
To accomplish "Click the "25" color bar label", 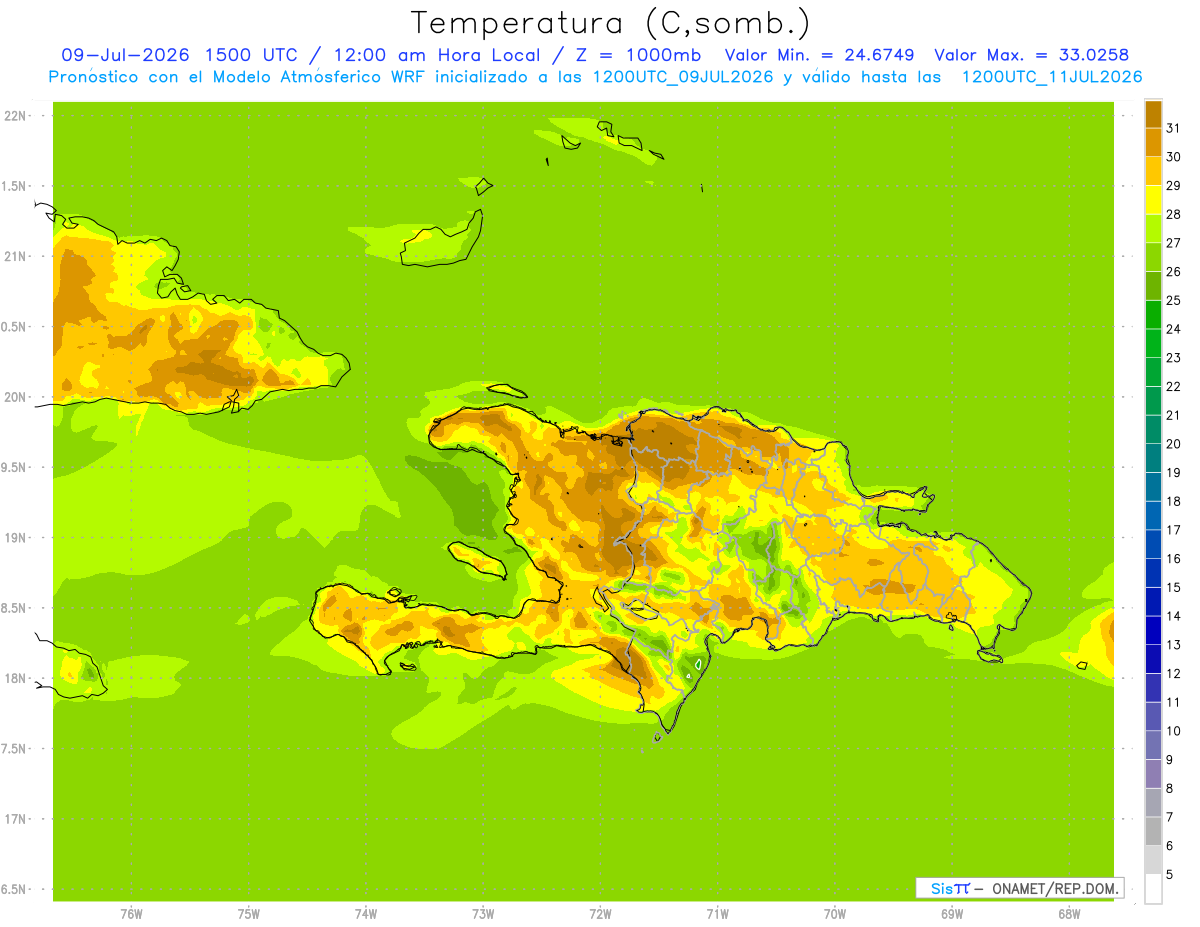I will [1173, 300].
